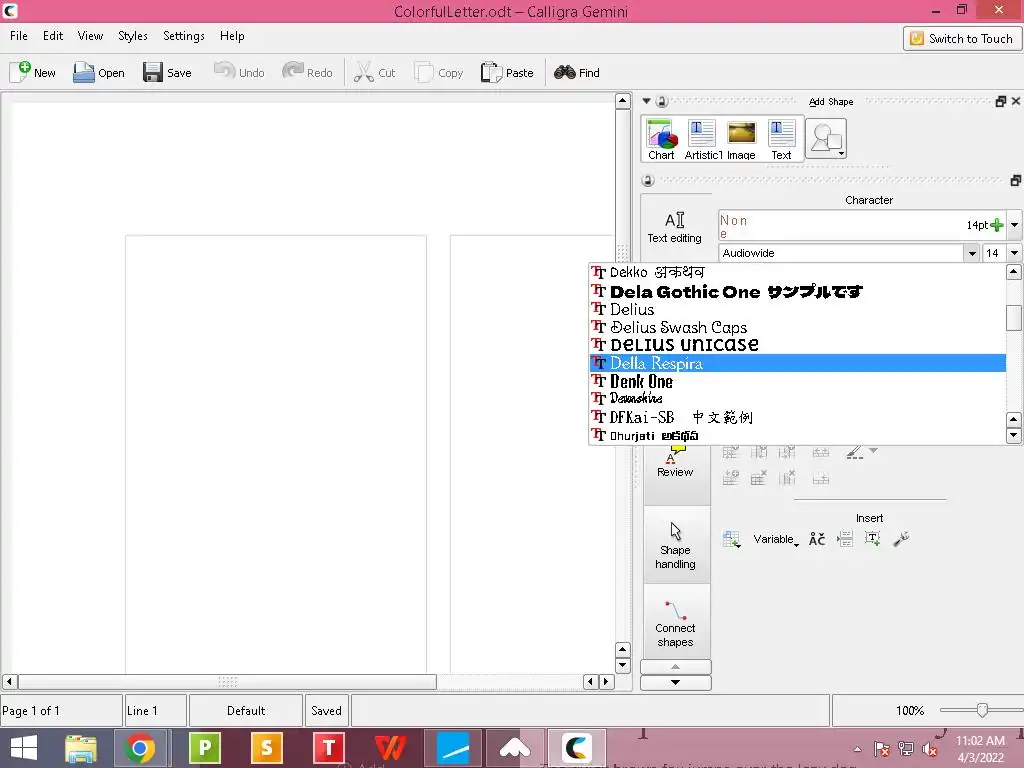The width and height of the screenshot is (1024, 768).
Task: Add an Image shape
Action: point(741,139)
